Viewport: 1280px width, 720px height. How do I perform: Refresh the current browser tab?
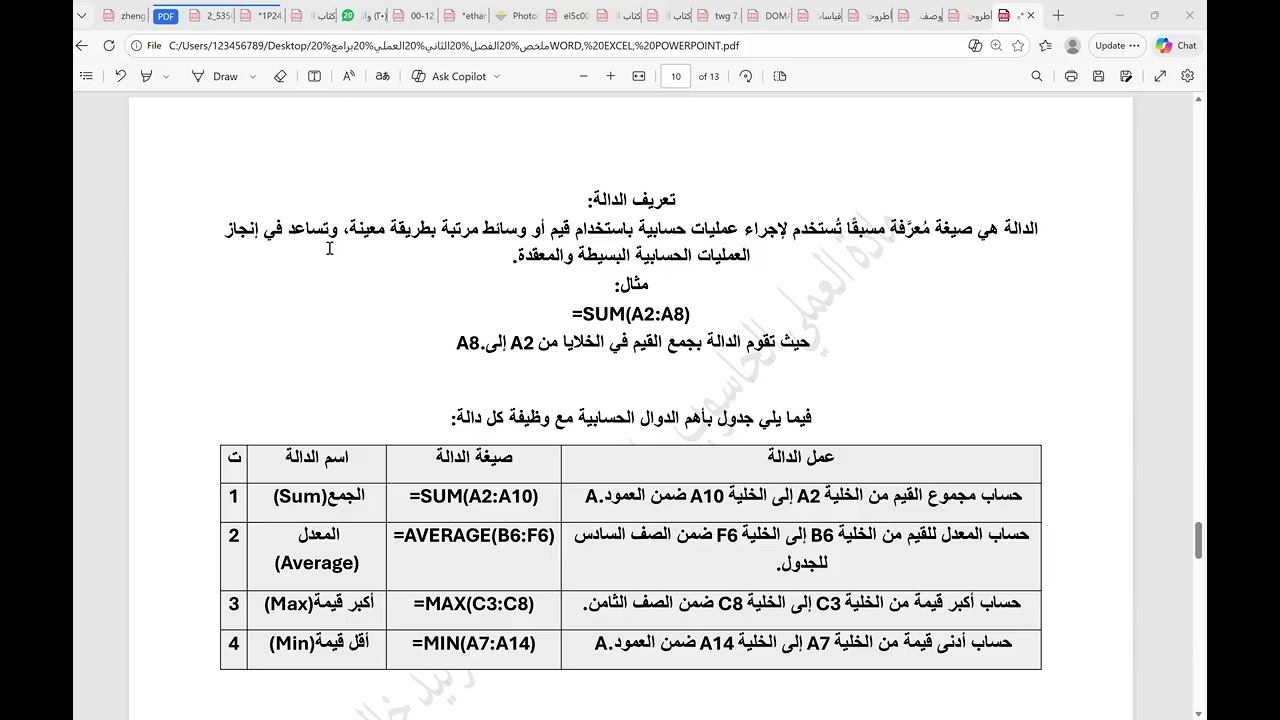pyautogui.click(x=109, y=45)
